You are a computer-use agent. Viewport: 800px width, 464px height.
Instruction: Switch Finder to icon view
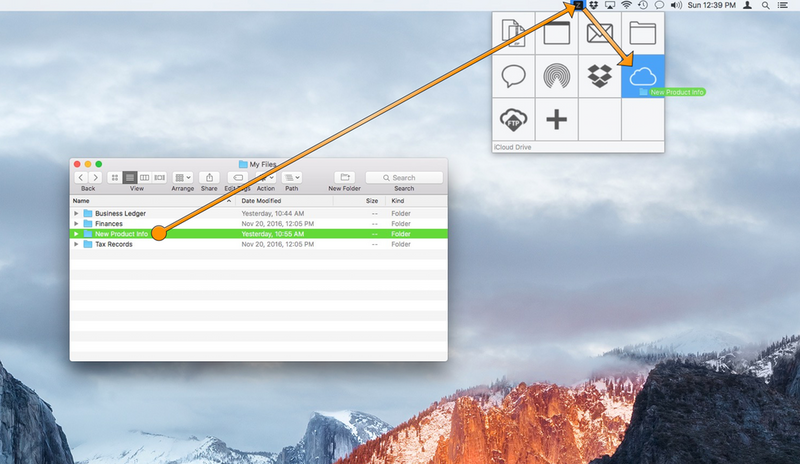[115, 177]
